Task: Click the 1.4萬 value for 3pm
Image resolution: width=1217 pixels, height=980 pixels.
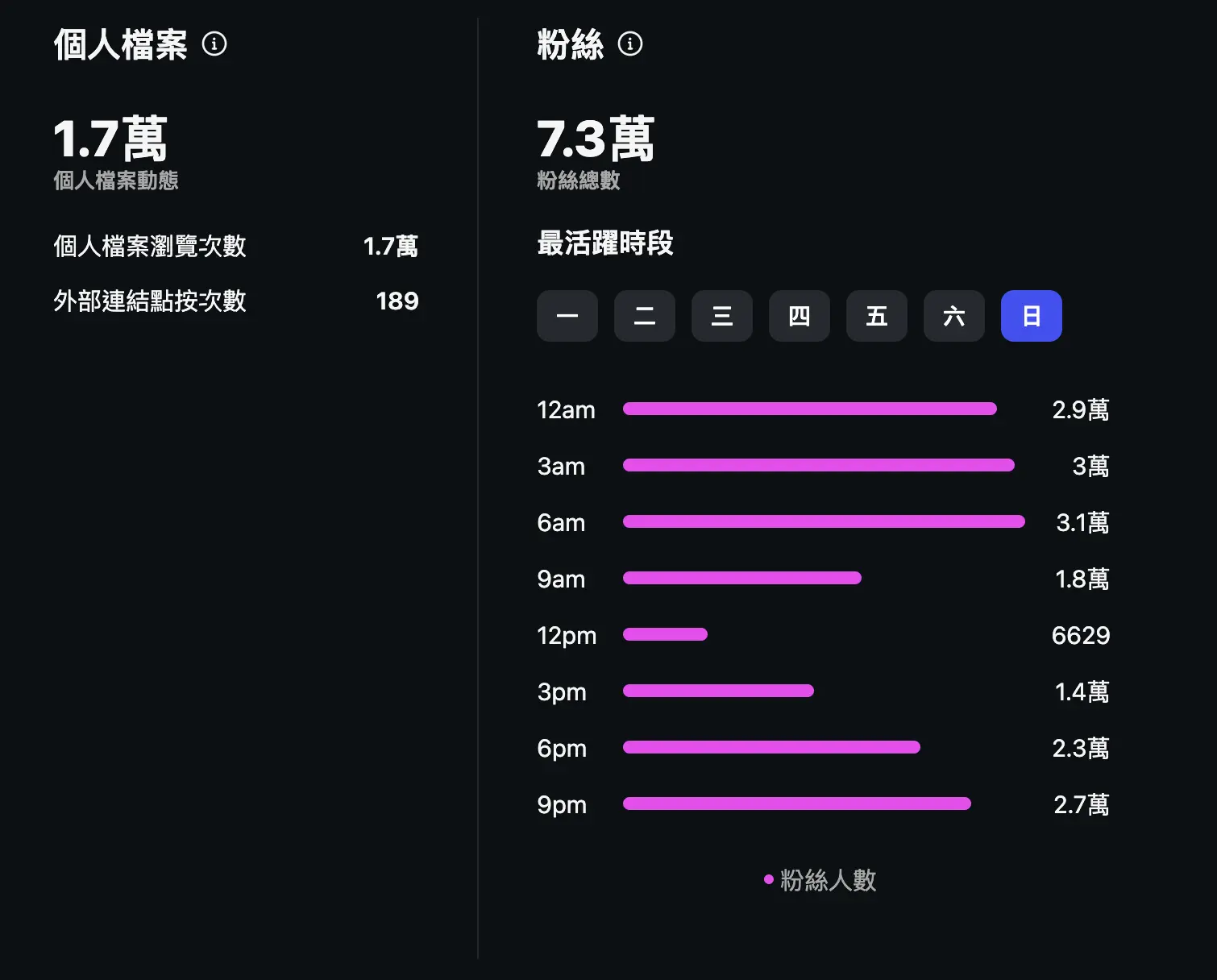Action: tap(1083, 691)
